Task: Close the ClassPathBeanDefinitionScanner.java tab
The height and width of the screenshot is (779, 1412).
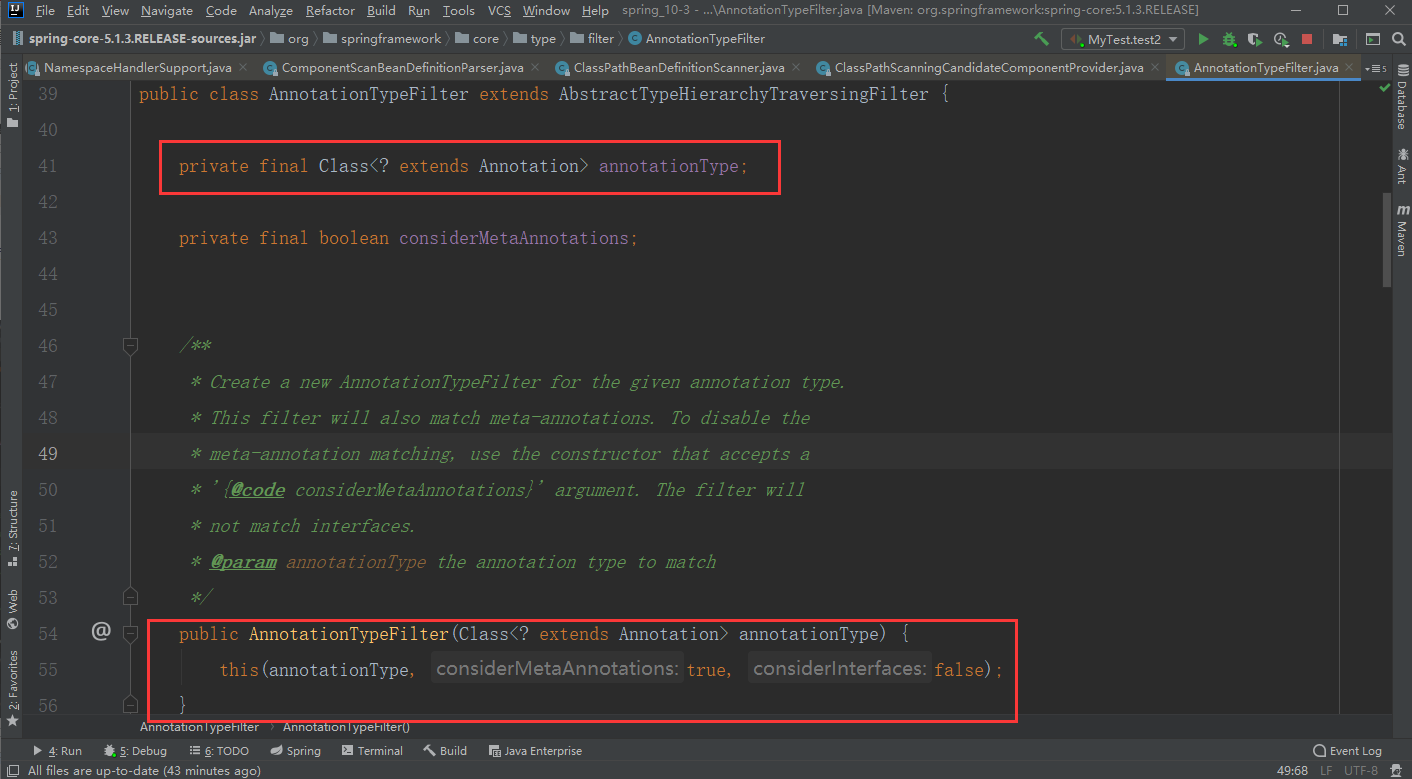Action: point(795,68)
